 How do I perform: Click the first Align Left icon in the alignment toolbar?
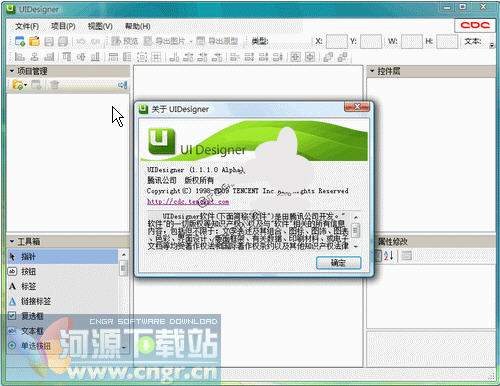20,57
